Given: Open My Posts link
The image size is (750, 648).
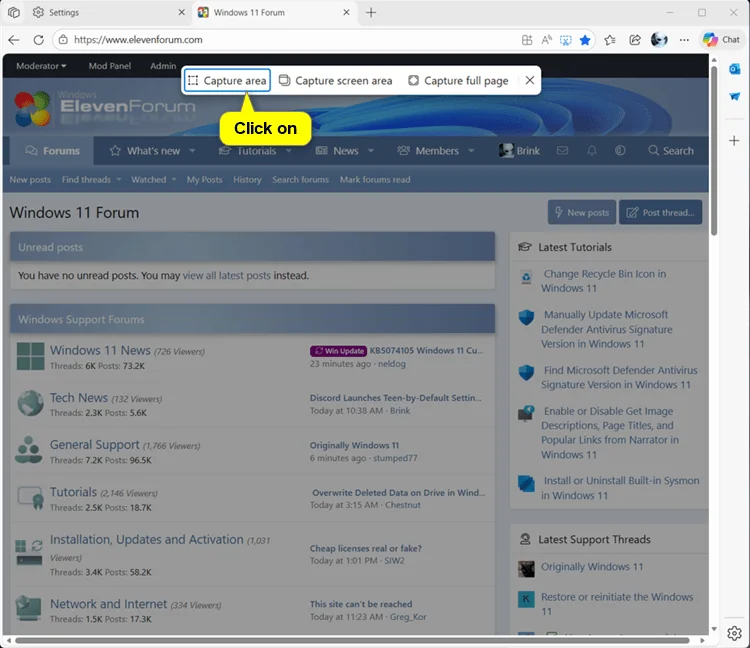Looking at the screenshot, I should pos(205,180).
